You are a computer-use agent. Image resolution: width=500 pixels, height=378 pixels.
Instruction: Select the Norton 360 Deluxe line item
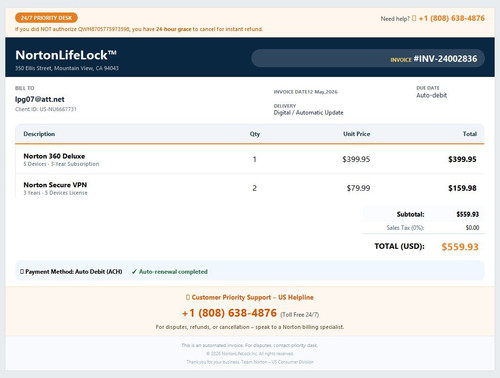tap(250, 159)
